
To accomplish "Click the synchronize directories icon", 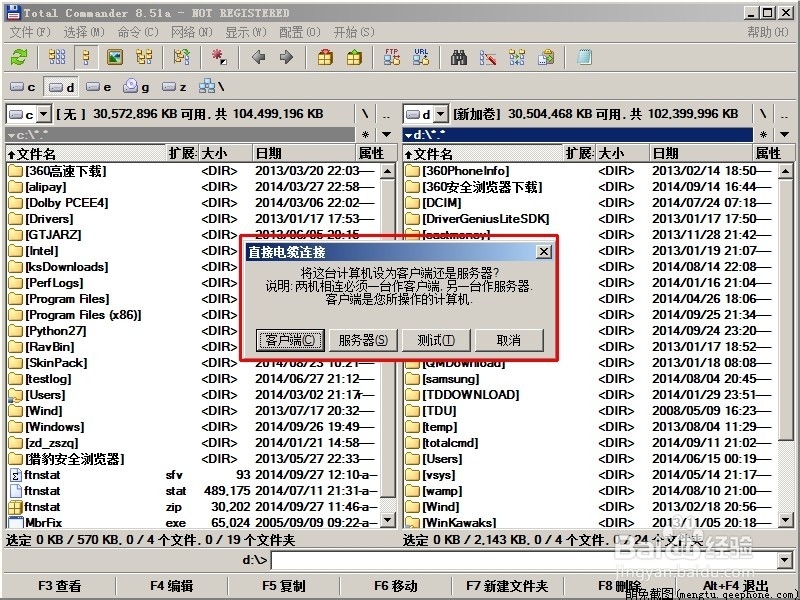I will pyautogui.click(x=517, y=57).
